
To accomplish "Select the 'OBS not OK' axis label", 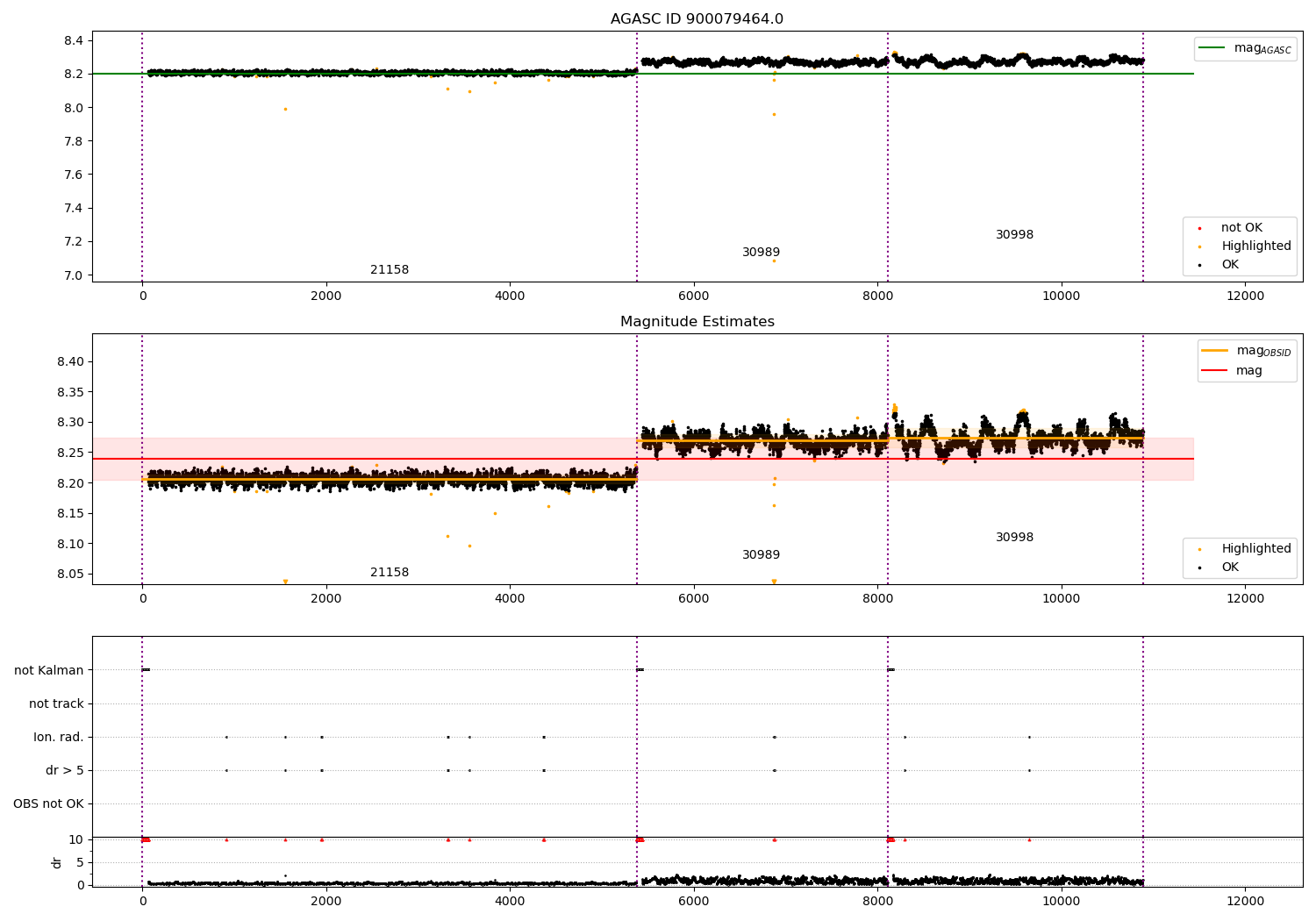I will 48,803.
